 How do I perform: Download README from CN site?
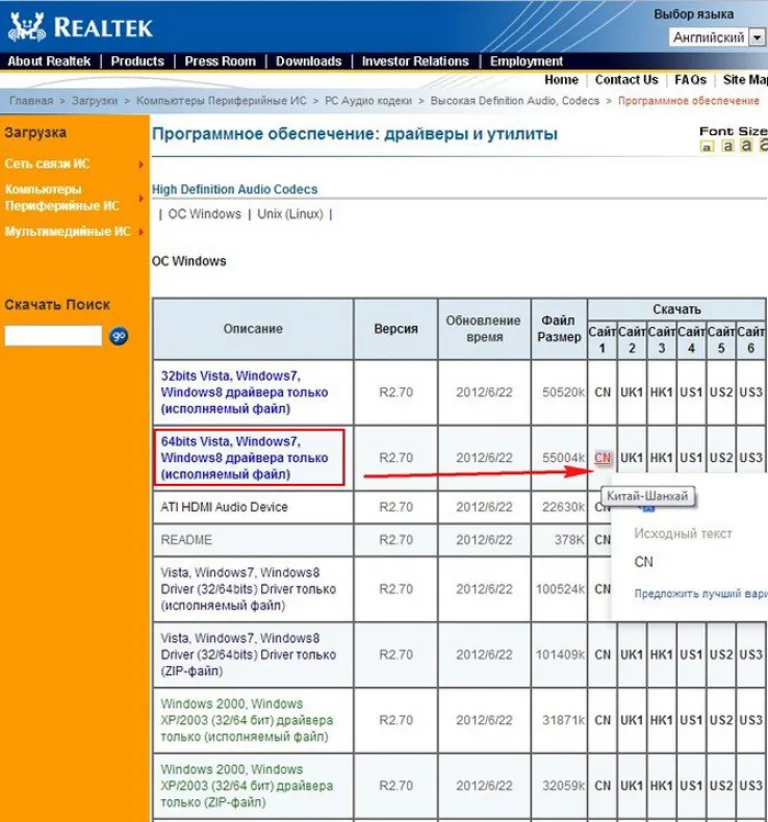tap(602, 540)
